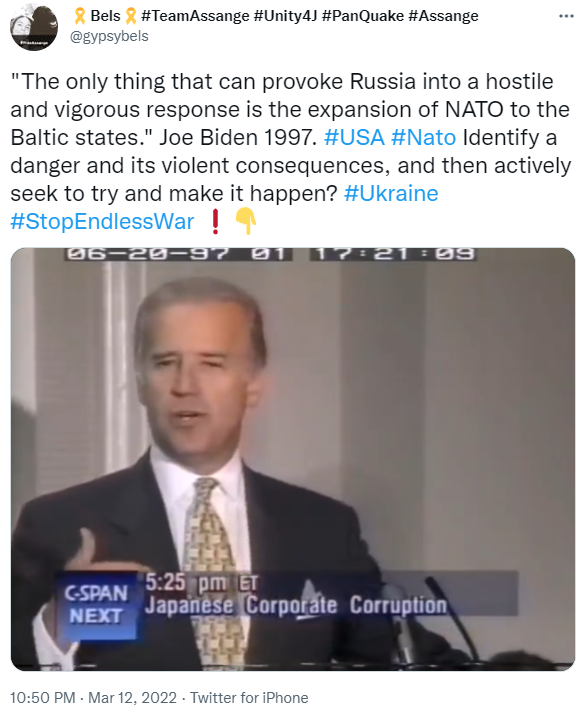Select the C-SPAN NEXT logo in video
This screenshot has width=582, height=713.
pos(96,605)
